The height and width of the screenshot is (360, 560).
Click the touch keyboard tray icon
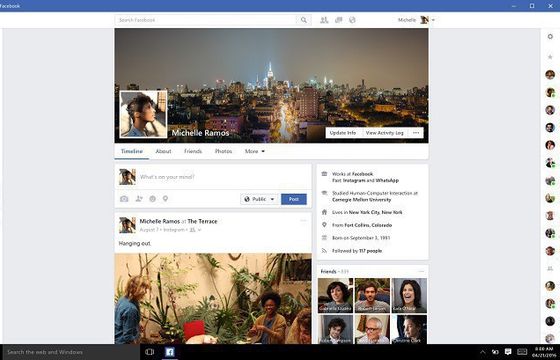click(522, 352)
